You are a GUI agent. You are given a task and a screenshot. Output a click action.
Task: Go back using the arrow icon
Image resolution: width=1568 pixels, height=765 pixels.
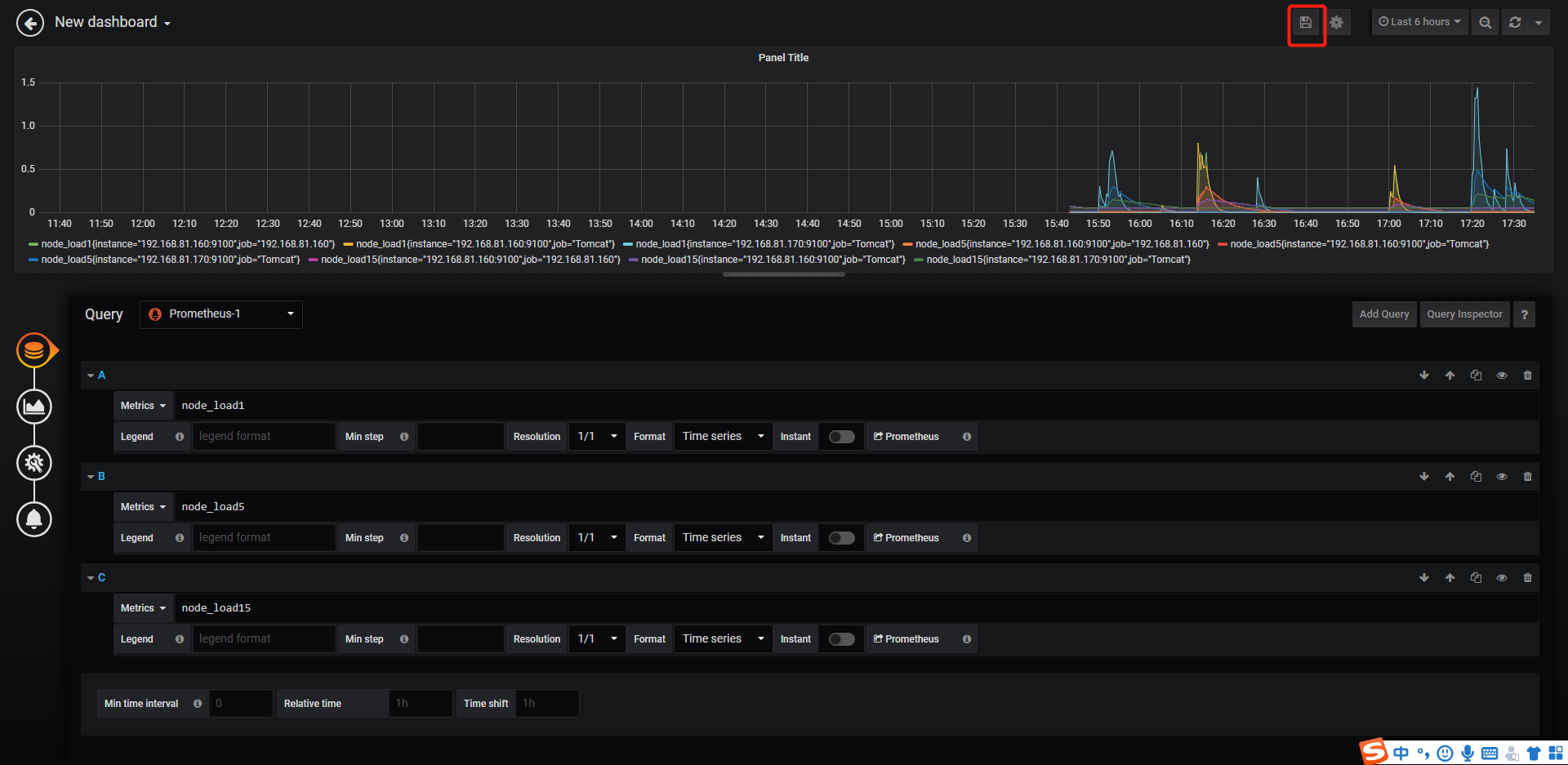(30, 23)
